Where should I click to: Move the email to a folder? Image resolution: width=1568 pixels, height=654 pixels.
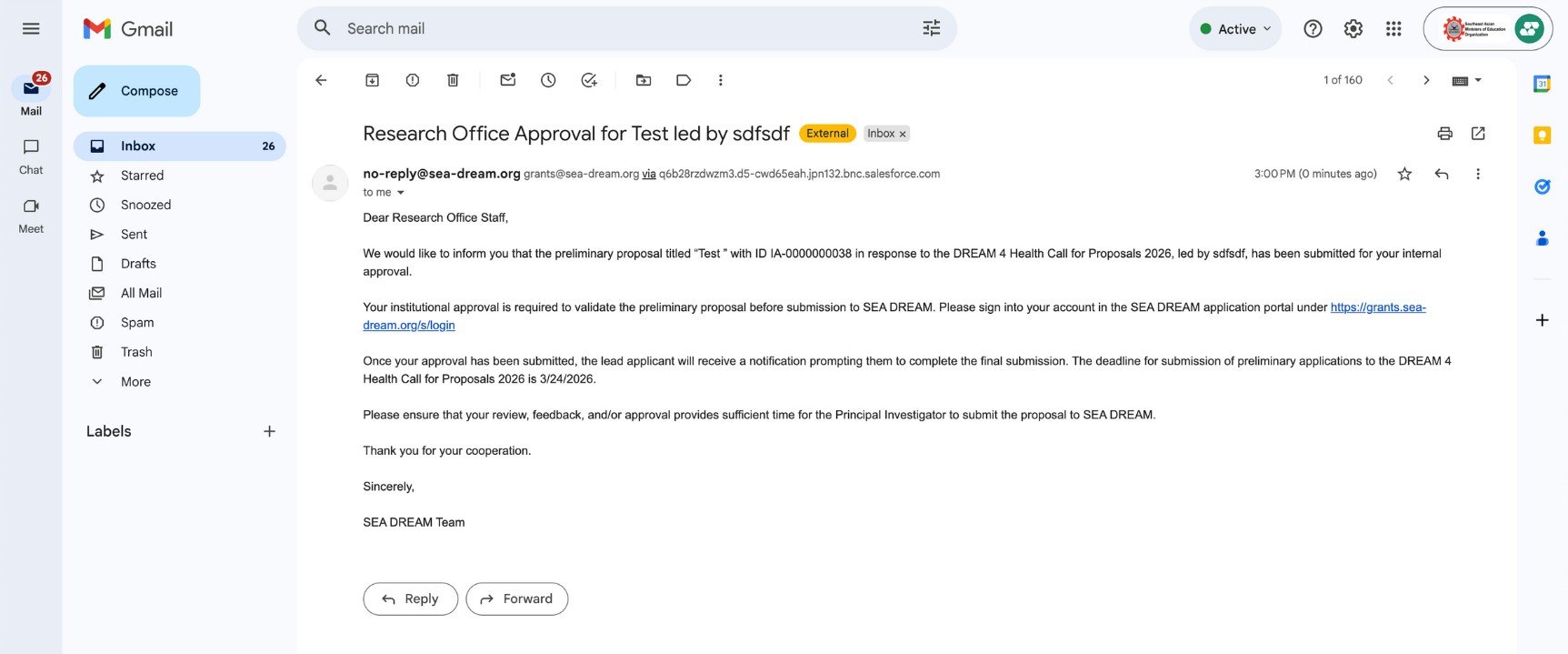click(x=643, y=79)
